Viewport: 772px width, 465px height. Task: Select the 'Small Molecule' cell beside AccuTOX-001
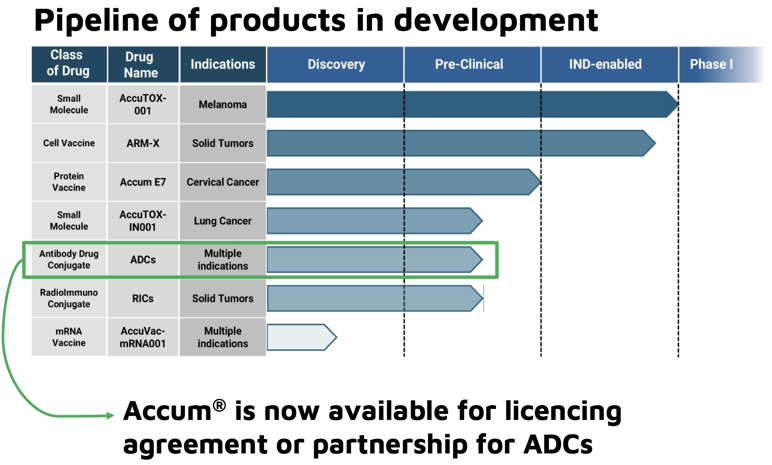(x=69, y=104)
